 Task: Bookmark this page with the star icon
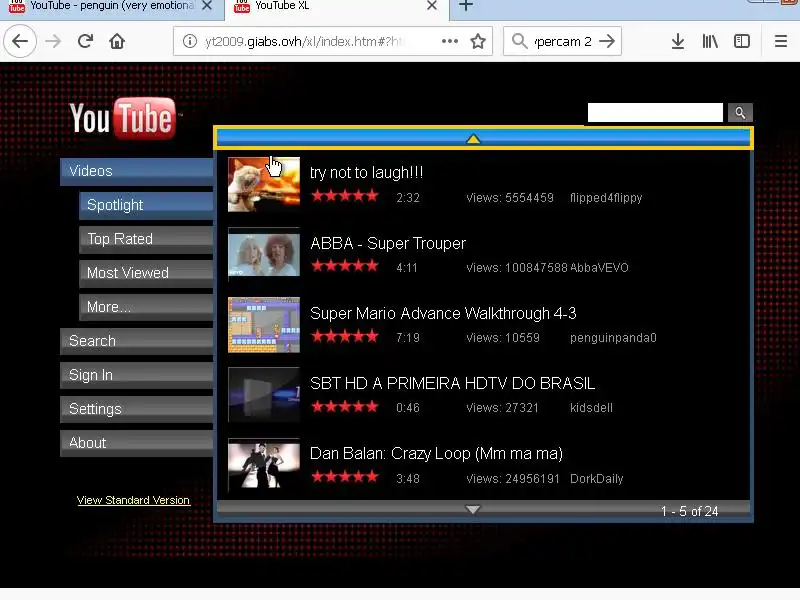tap(478, 41)
